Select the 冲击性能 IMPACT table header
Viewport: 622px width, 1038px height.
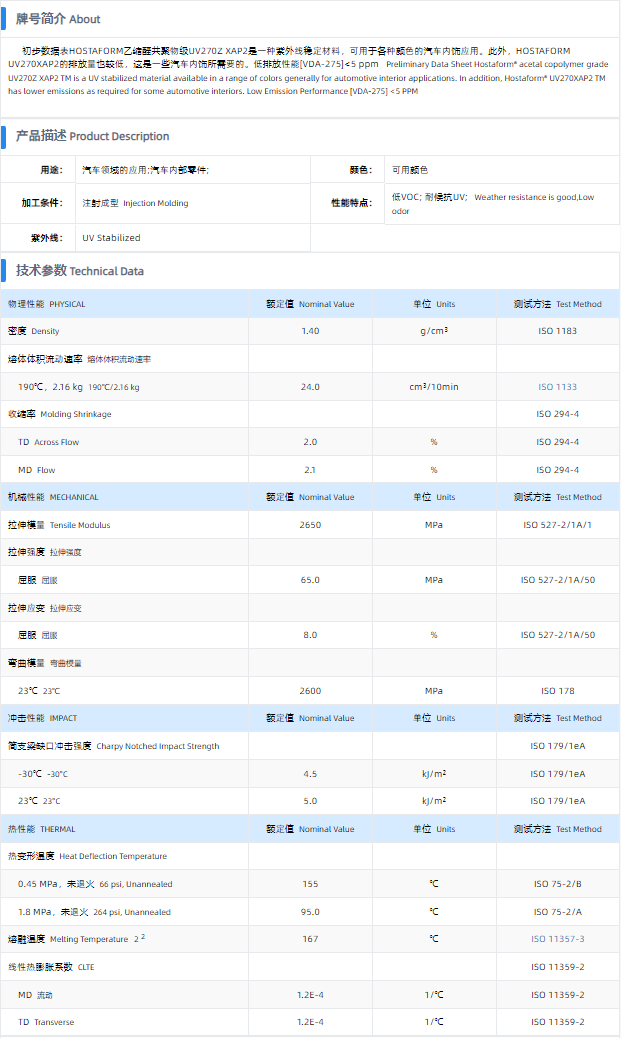pos(43,718)
